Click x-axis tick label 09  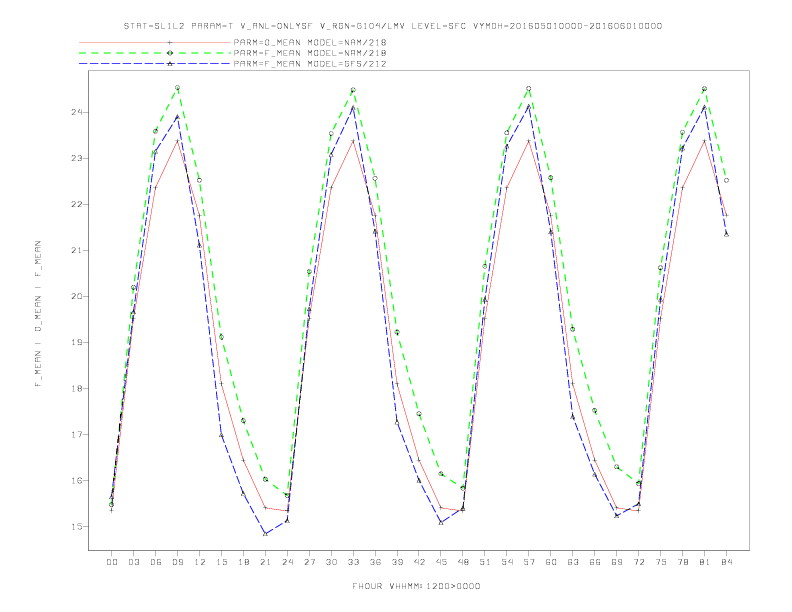pos(177,562)
